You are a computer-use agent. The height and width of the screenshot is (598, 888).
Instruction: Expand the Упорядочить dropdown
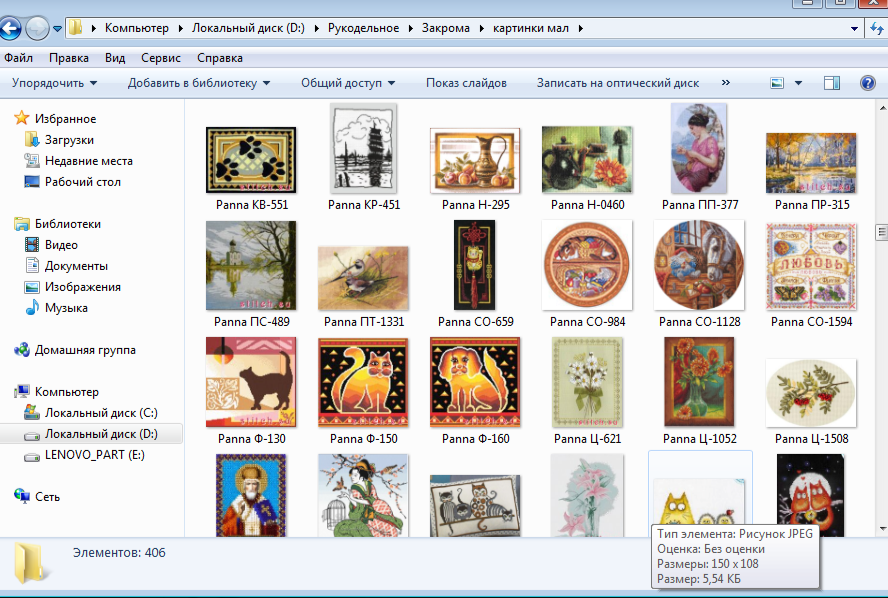coord(55,83)
